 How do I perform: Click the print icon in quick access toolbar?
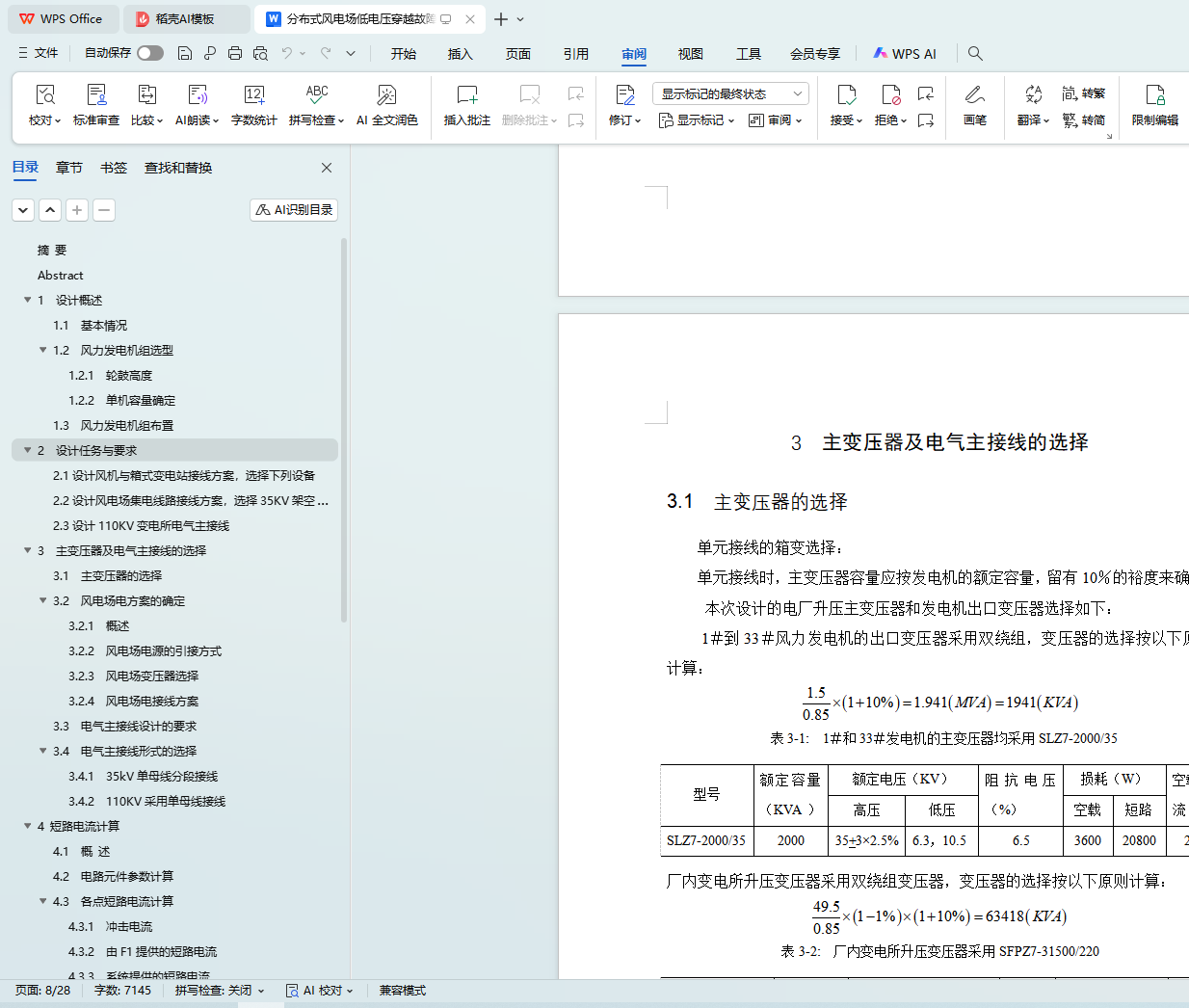click(x=235, y=54)
